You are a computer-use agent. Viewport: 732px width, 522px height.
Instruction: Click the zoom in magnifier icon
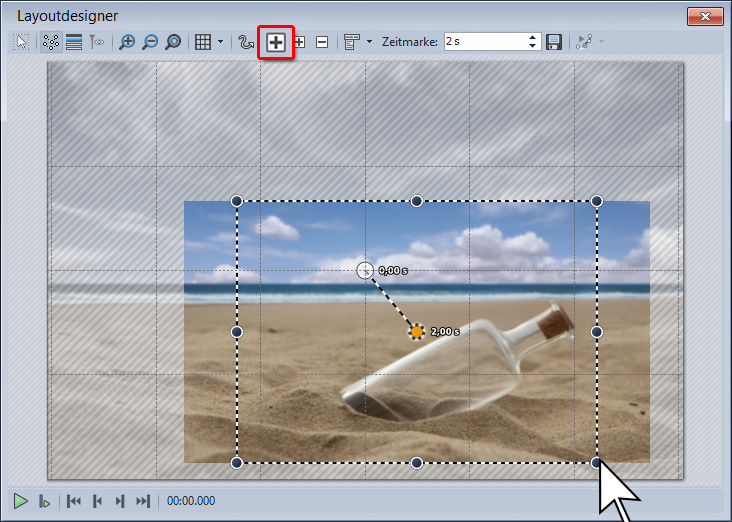127,42
